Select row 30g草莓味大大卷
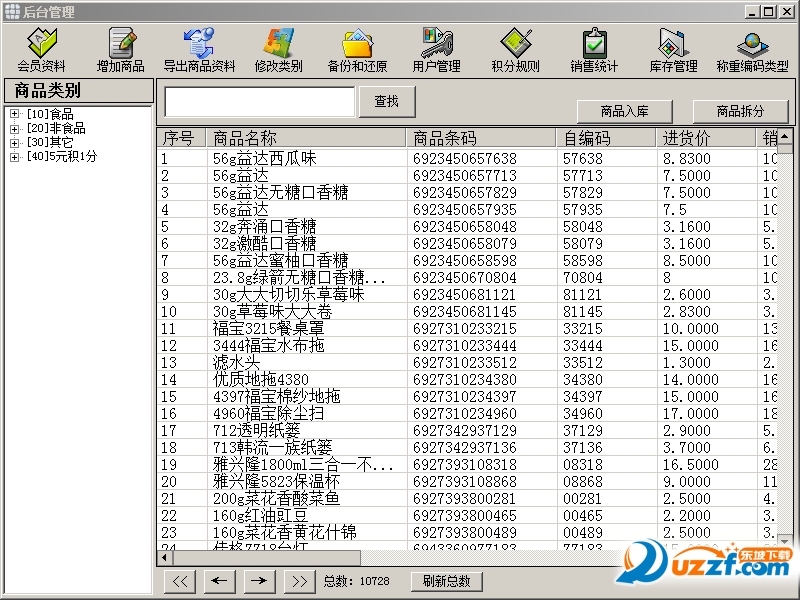 (467, 312)
